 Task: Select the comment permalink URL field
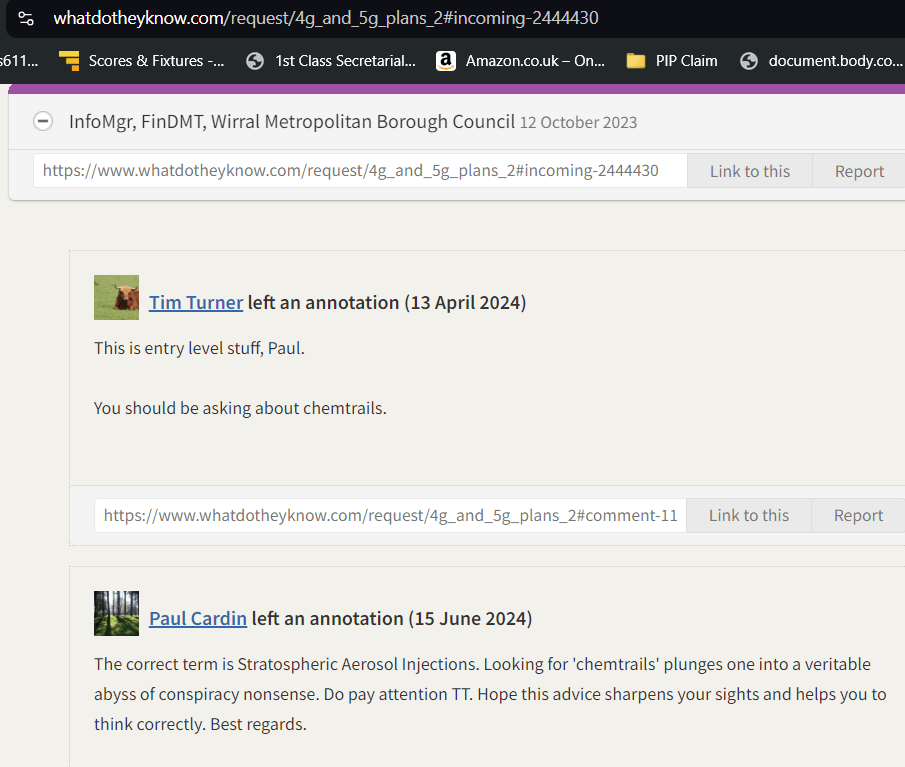pos(390,516)
